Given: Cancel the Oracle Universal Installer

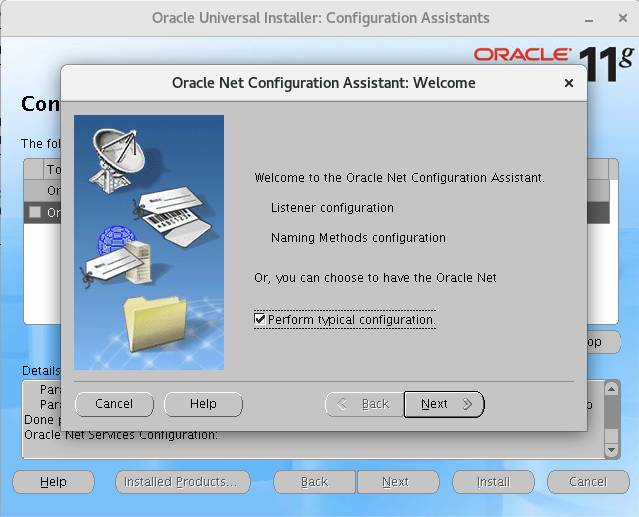Looking at the screenshot, I should coord(588,482).
